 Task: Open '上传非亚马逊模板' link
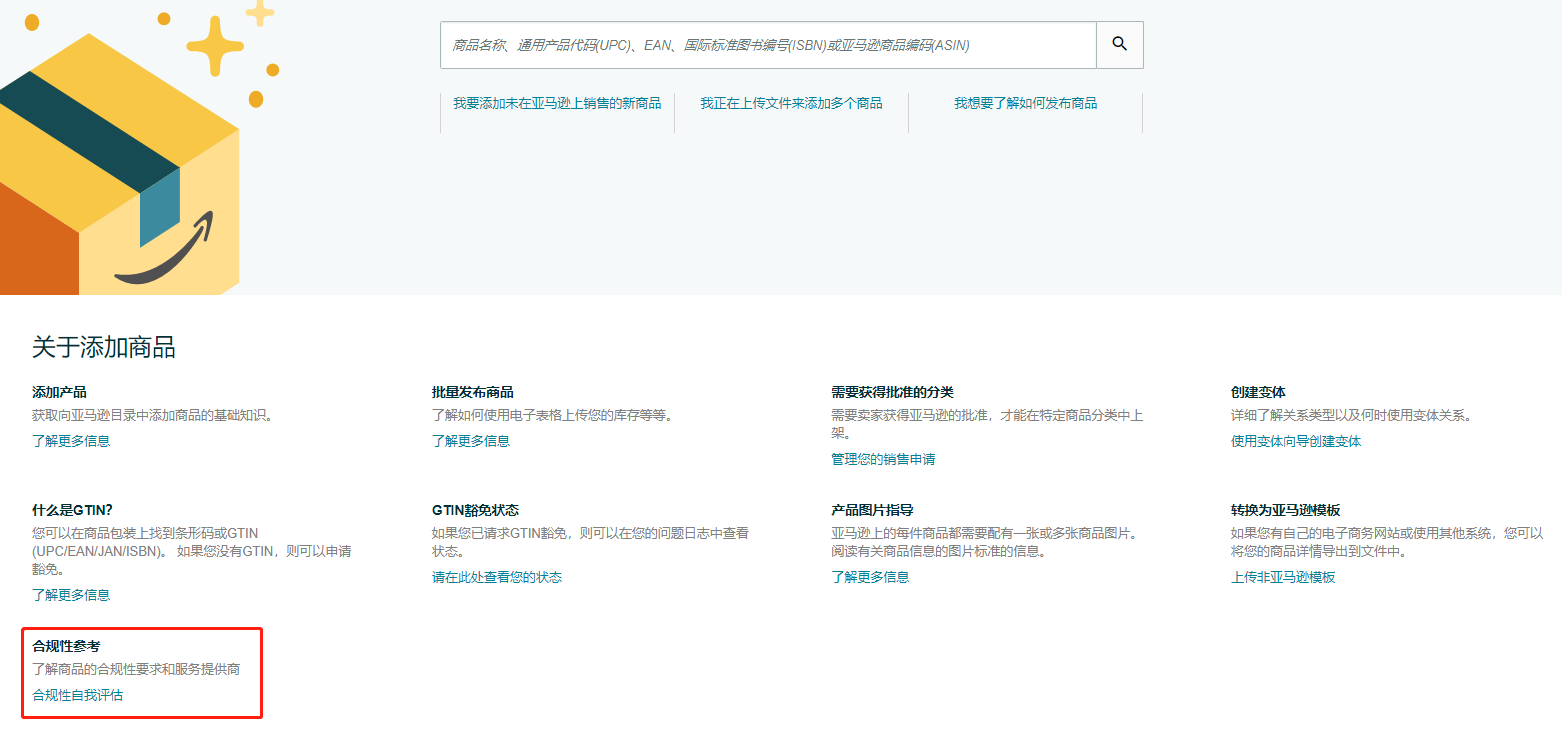click(1283, 577)
